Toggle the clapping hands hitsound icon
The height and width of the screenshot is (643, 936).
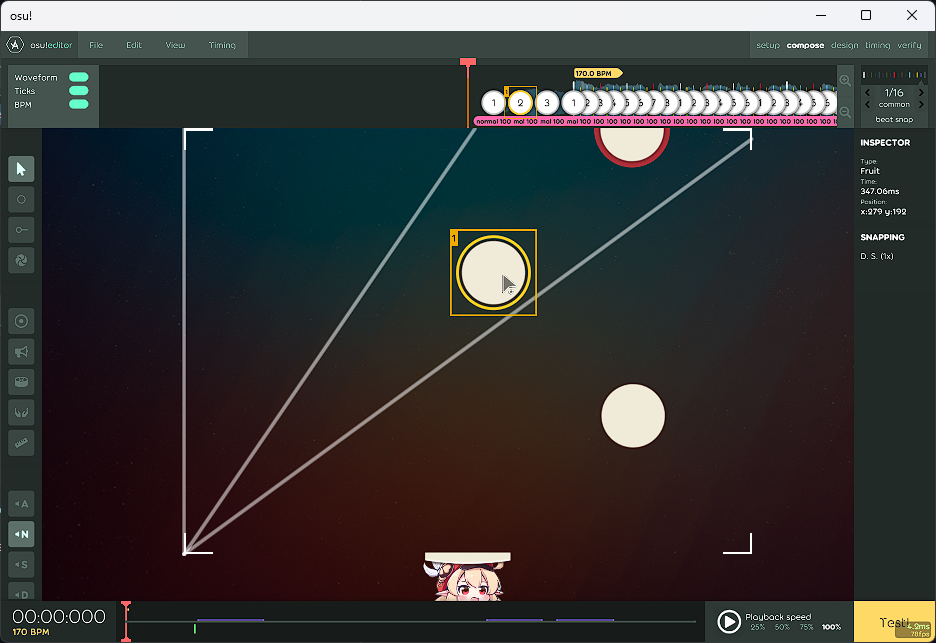click(21, 413)
